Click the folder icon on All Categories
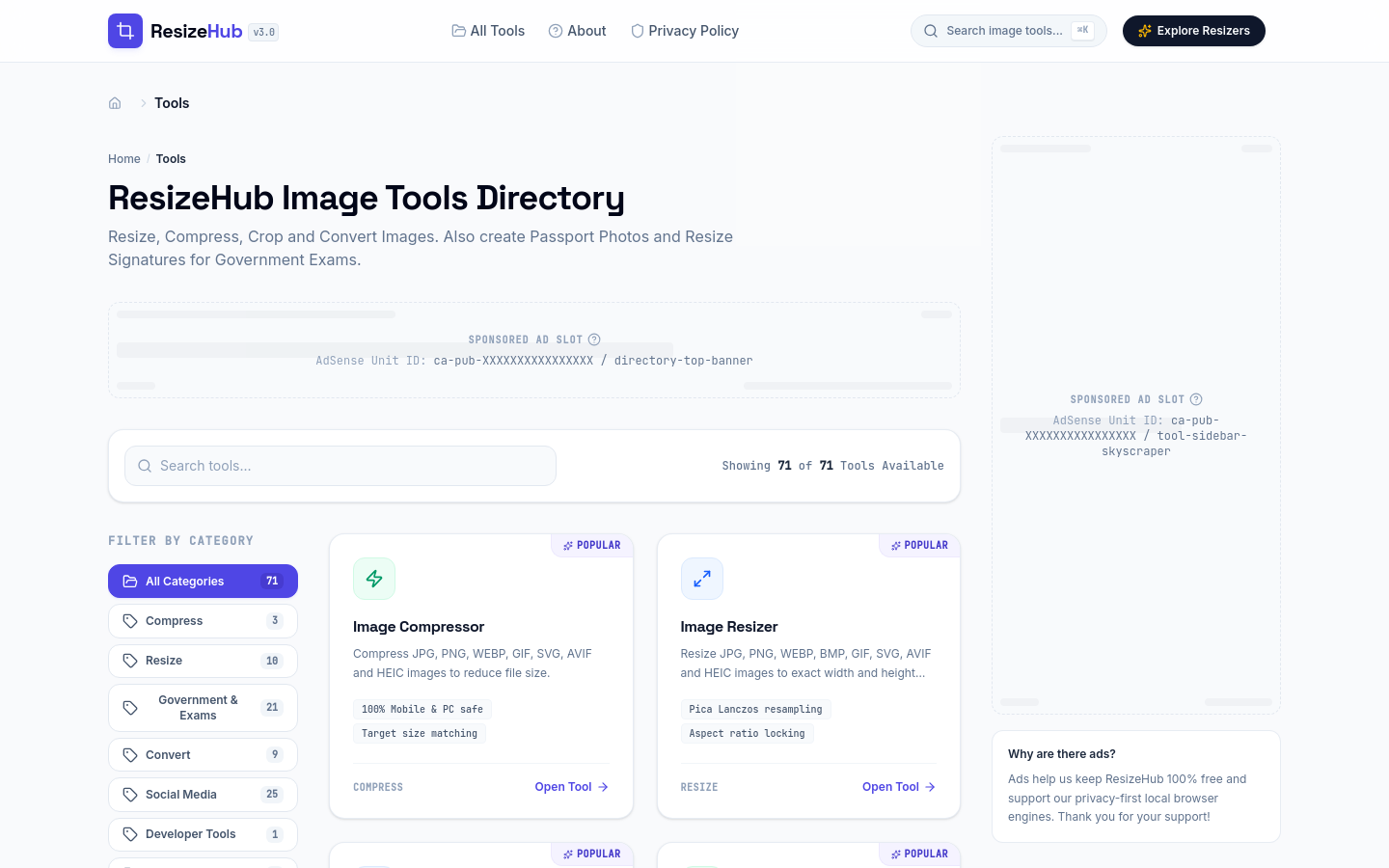The height and width of the screenshot is (868, 1389). tap(130, 582)
